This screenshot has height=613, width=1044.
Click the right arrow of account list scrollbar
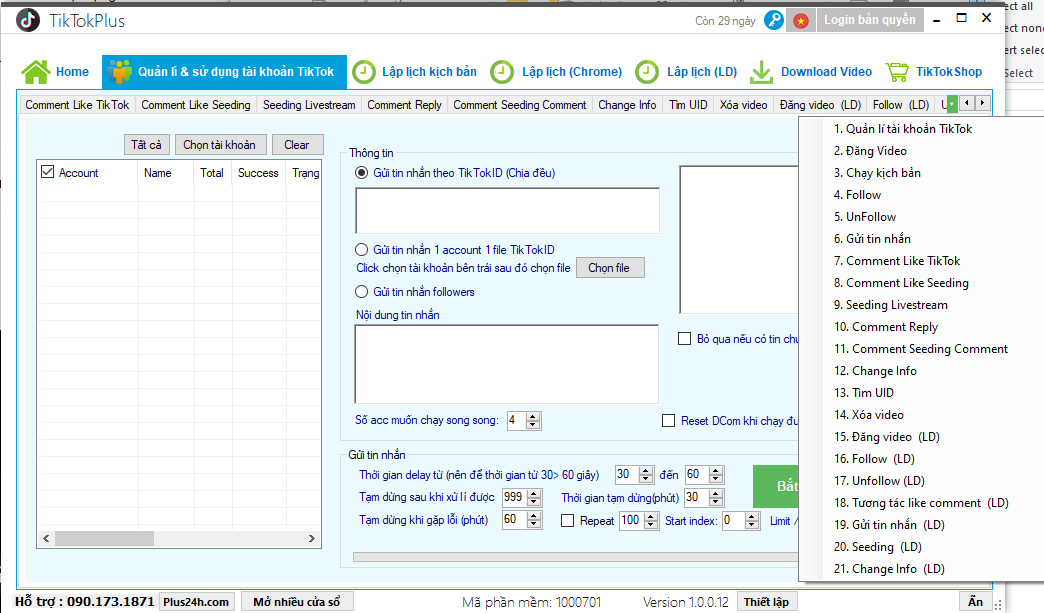[x=312, y=538]
